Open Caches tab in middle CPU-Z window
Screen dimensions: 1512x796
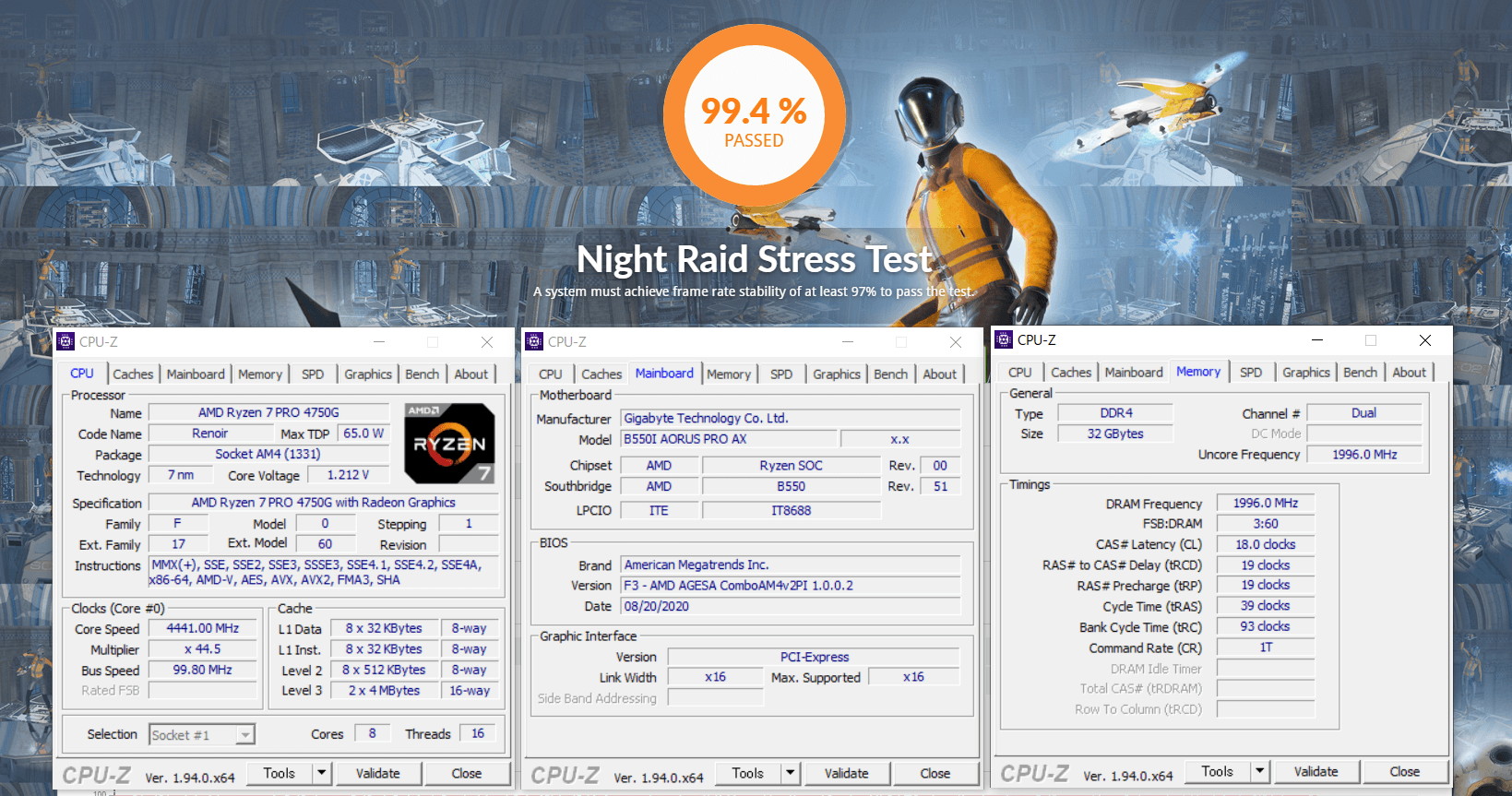click(601, 374)
